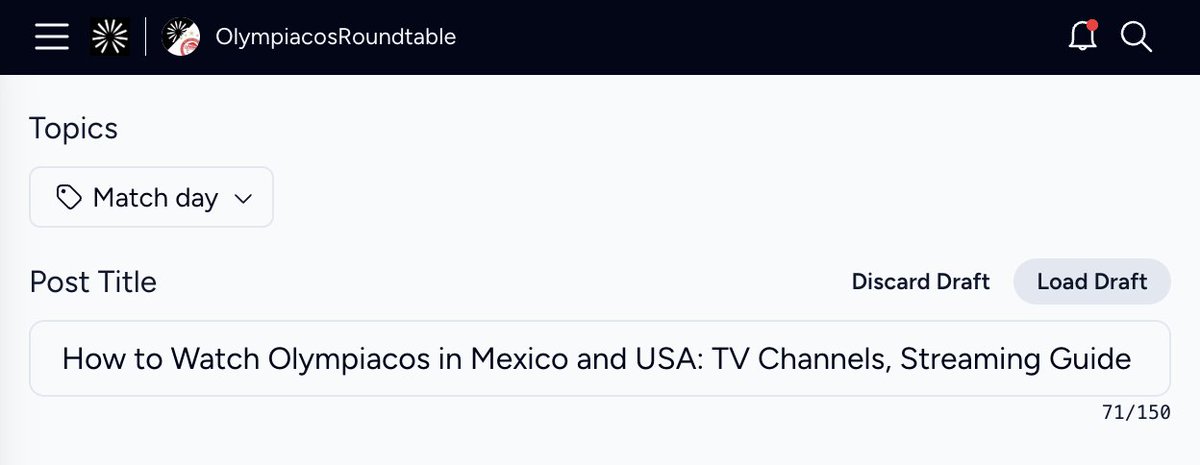The image size is (1200, 465).
Task: Place cursor at end of Streaming Guide text
Action: tap(1132, 358)
